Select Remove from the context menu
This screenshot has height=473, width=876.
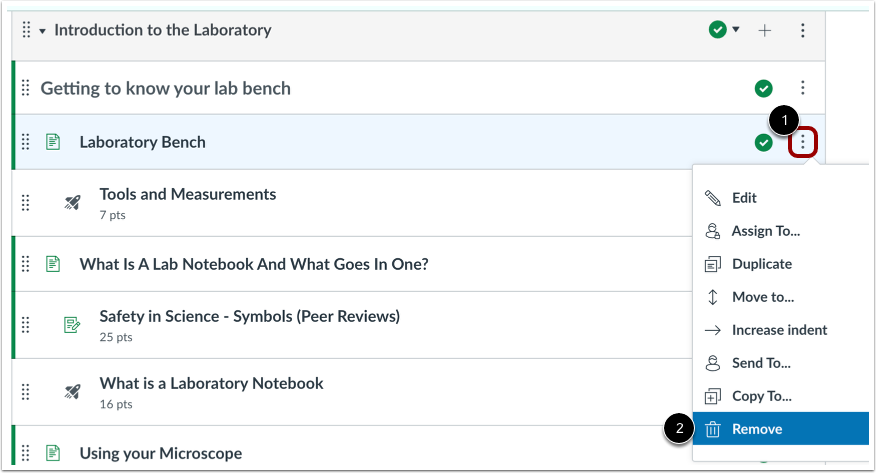click(757, 429)
